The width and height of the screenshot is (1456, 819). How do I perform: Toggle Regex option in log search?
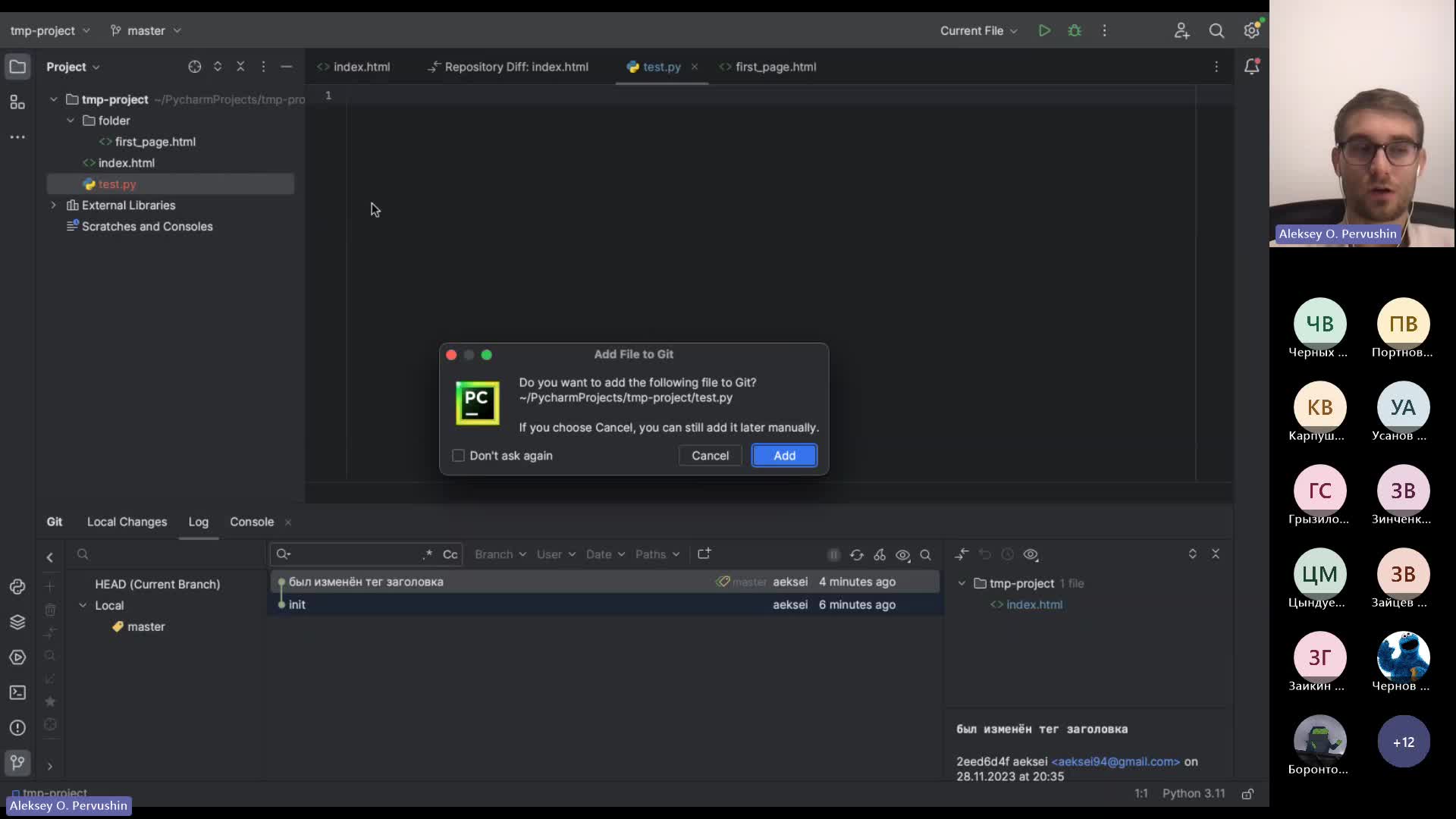coord(428,554)
